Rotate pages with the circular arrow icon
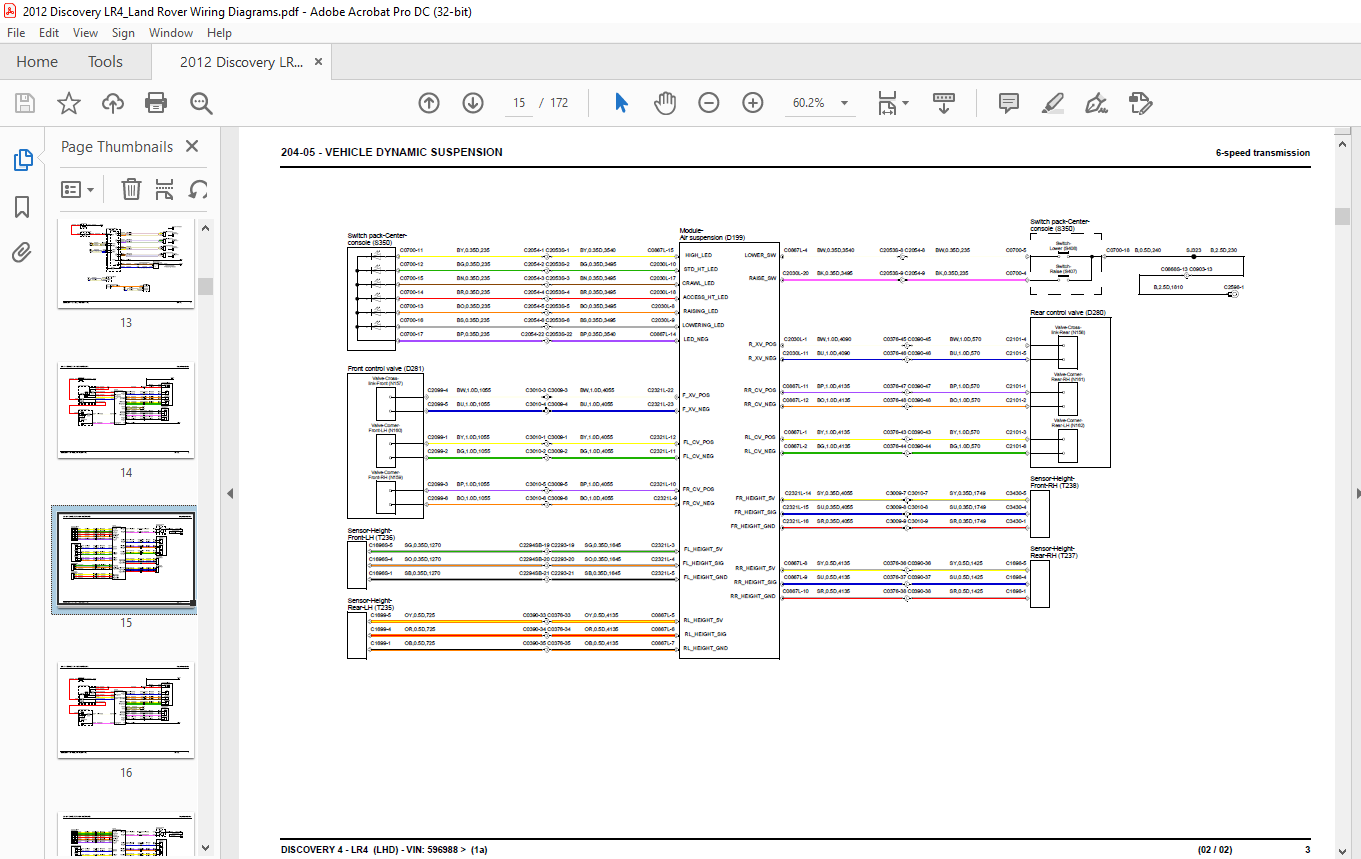1361x859 pixels. [x=198, y=189]
